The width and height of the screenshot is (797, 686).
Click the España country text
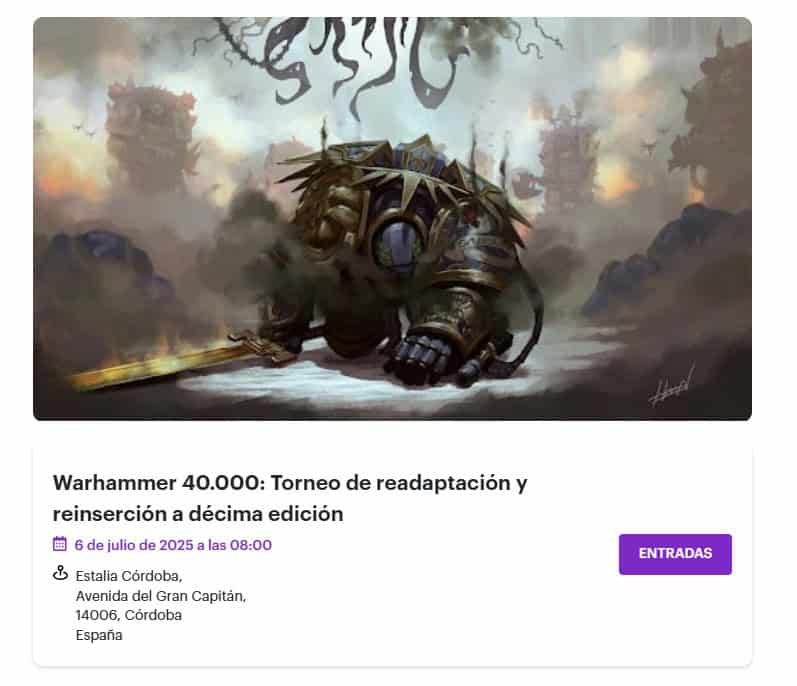pyautogui.click(x=99, y=635)
